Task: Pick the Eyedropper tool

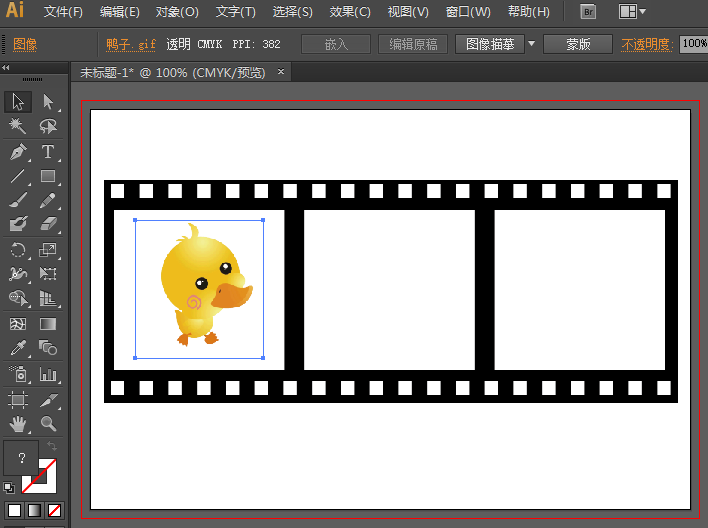Action: tap(18, 348)
